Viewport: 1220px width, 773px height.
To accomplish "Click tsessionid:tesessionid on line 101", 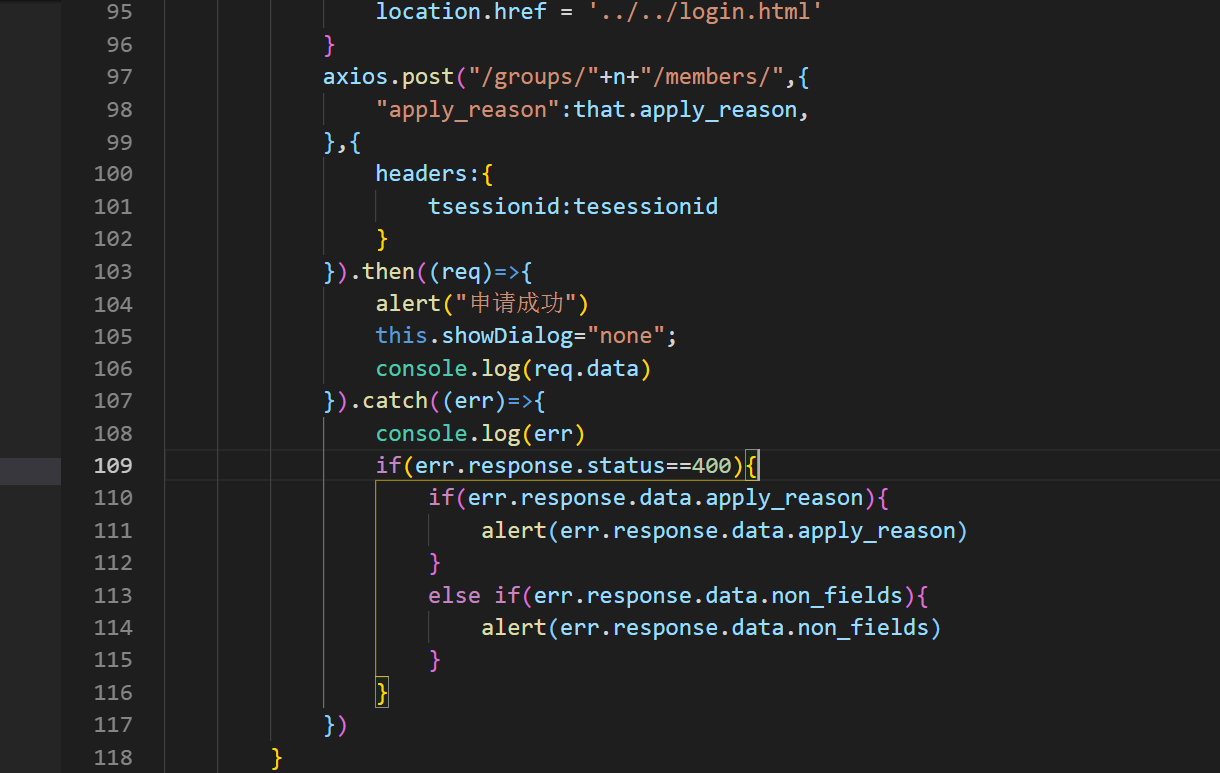I will [x=573, y=206].
